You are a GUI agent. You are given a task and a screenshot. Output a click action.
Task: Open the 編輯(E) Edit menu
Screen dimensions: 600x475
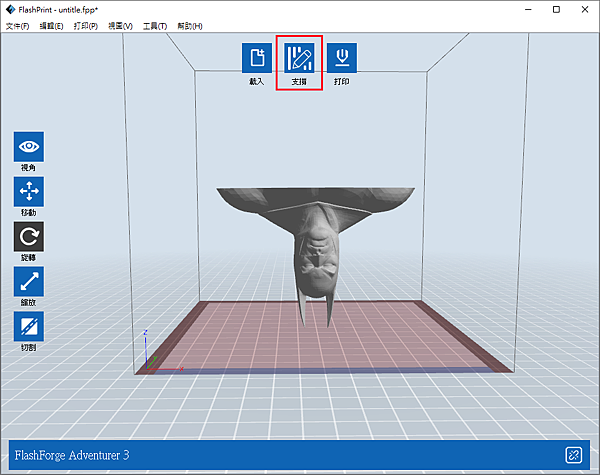click(x=51, y=25)
